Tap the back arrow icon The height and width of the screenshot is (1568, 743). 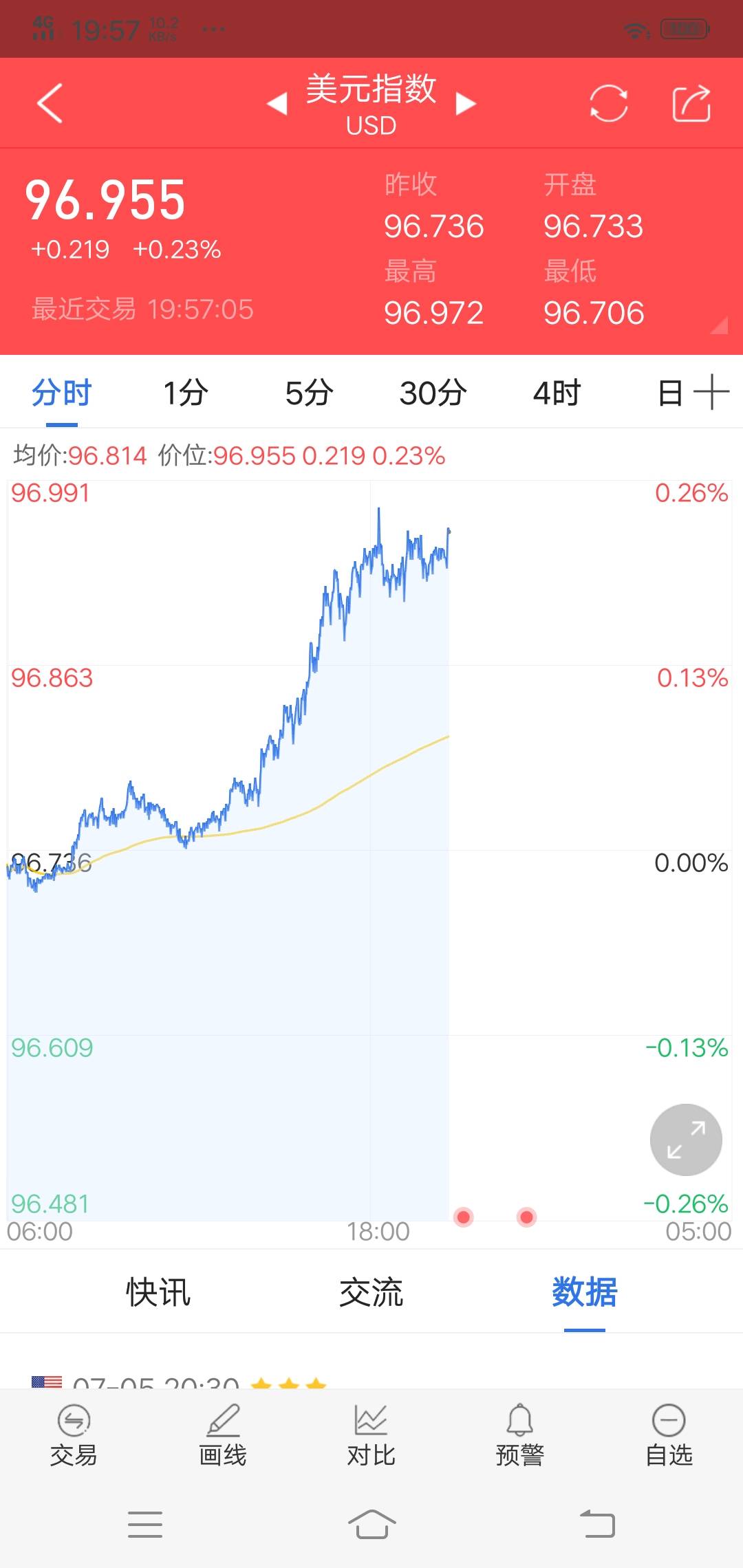click(x=50, y=103)
